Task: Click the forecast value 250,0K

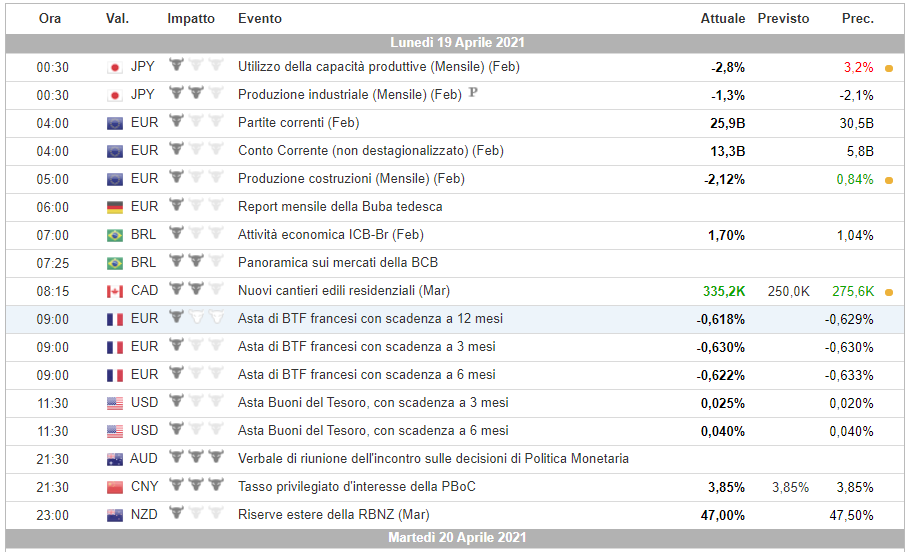Action: click(x=788, y=292)
